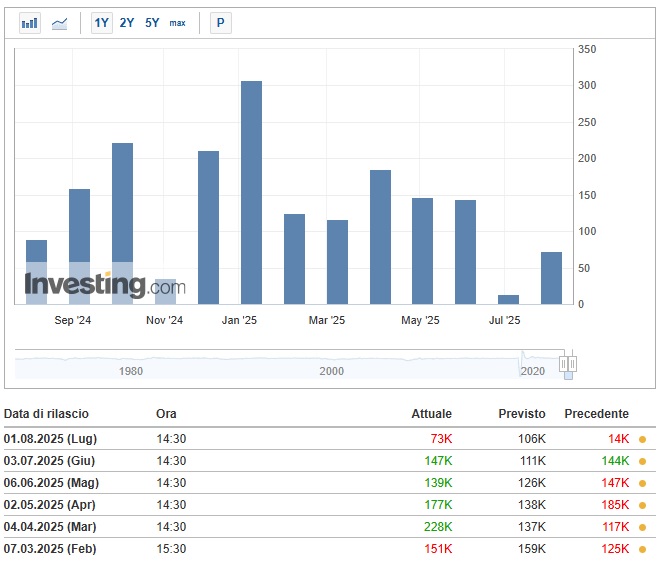This screenshot has height=574, width=665.
Task: Click orange dot in 07.03.2025 row
Action: tap(642, 549)
